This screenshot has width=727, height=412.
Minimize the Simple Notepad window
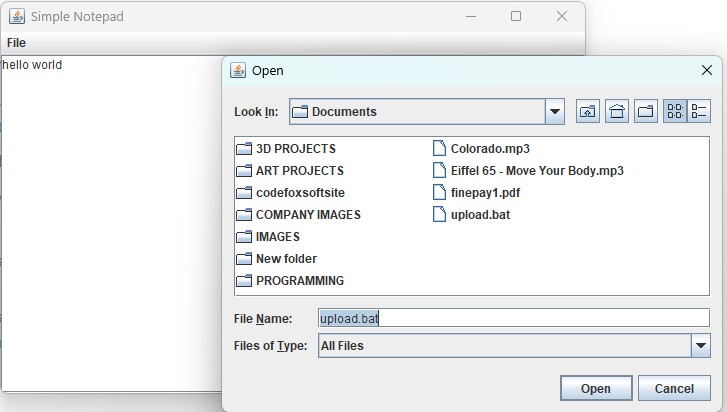tap(471, 16)
